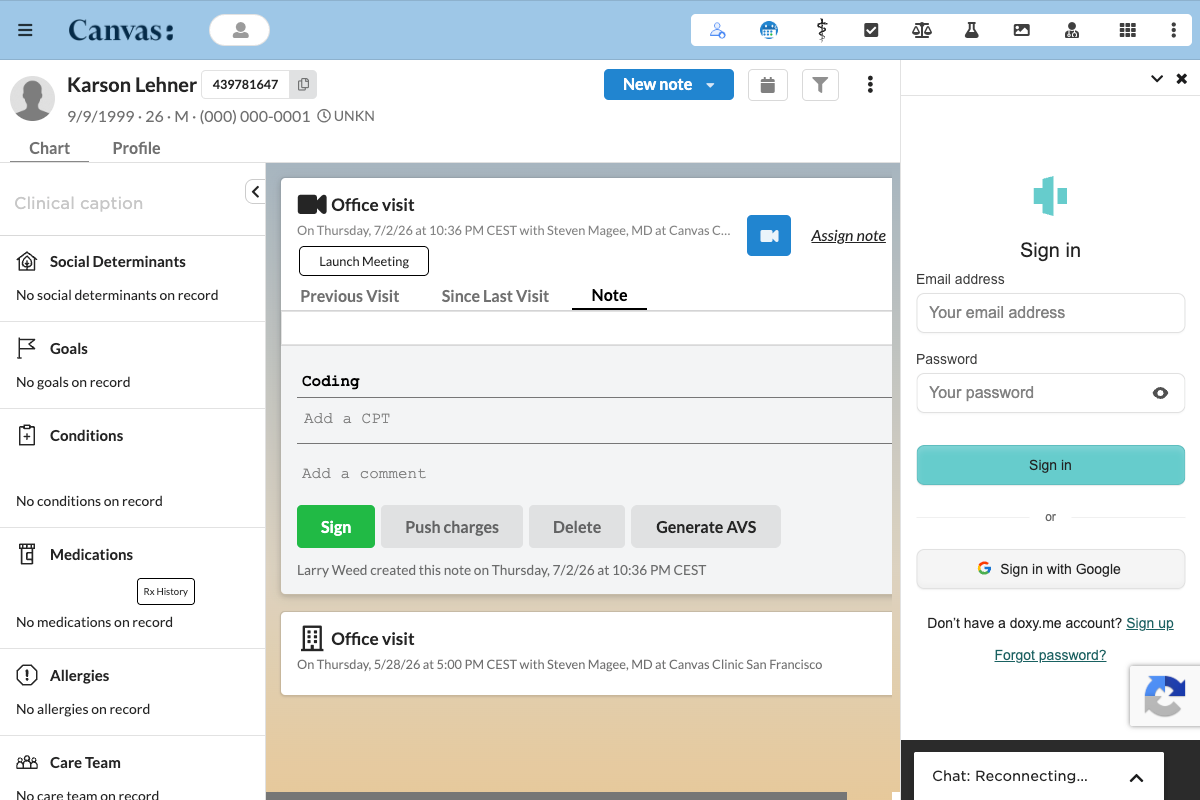Select the Note tab

[609, 296]
